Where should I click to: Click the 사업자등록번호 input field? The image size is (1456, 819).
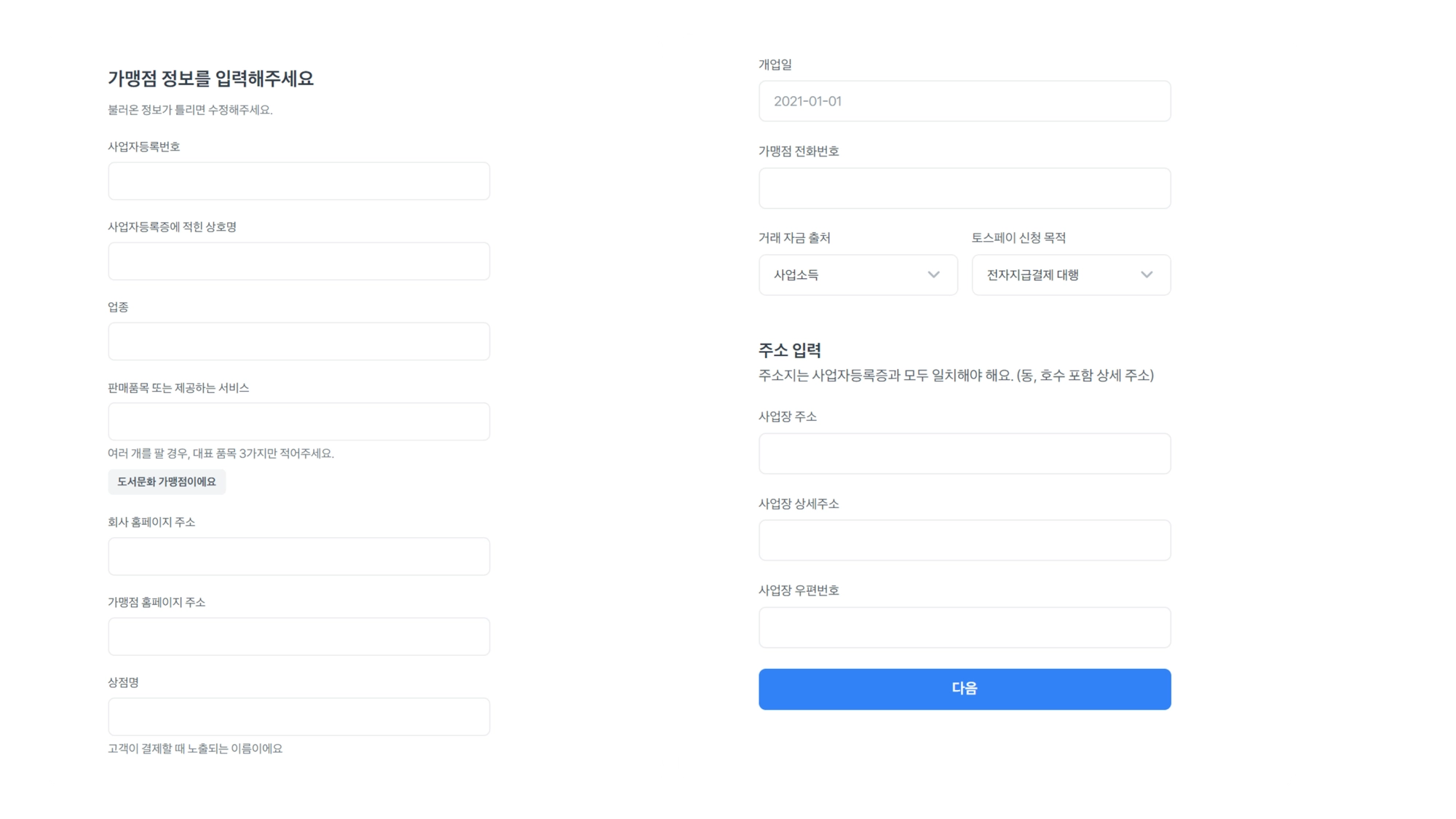point(298,181)
